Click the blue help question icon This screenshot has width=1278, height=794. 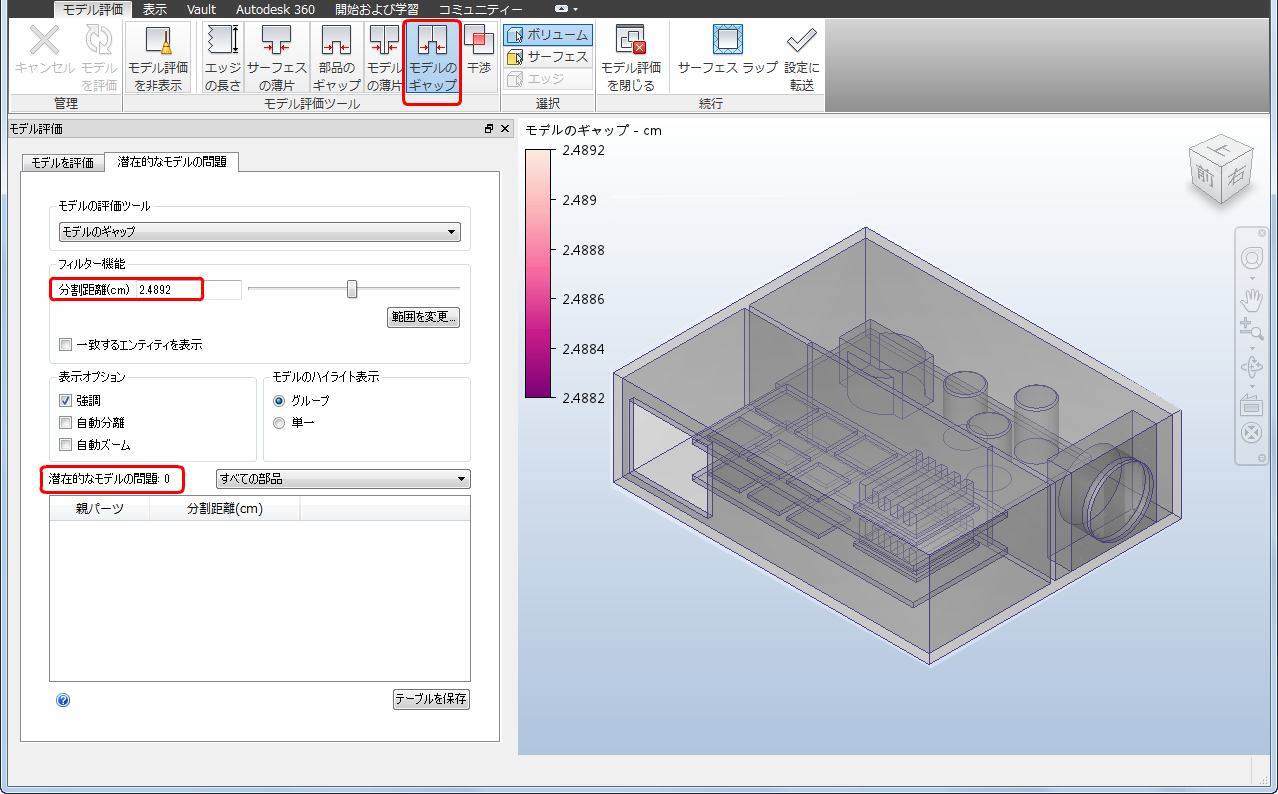point(63,701)
